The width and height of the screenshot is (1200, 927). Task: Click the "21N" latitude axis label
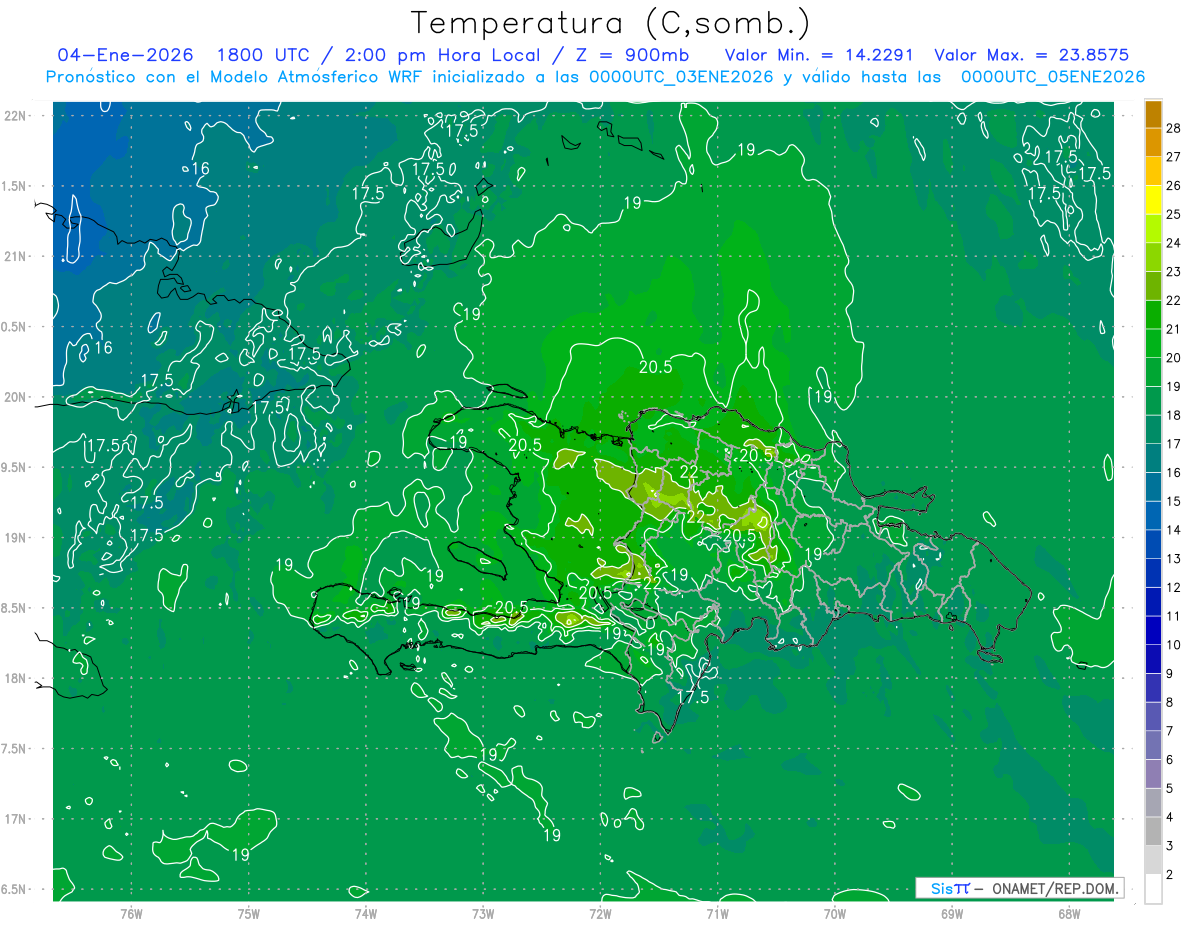[x=16, y=256]
